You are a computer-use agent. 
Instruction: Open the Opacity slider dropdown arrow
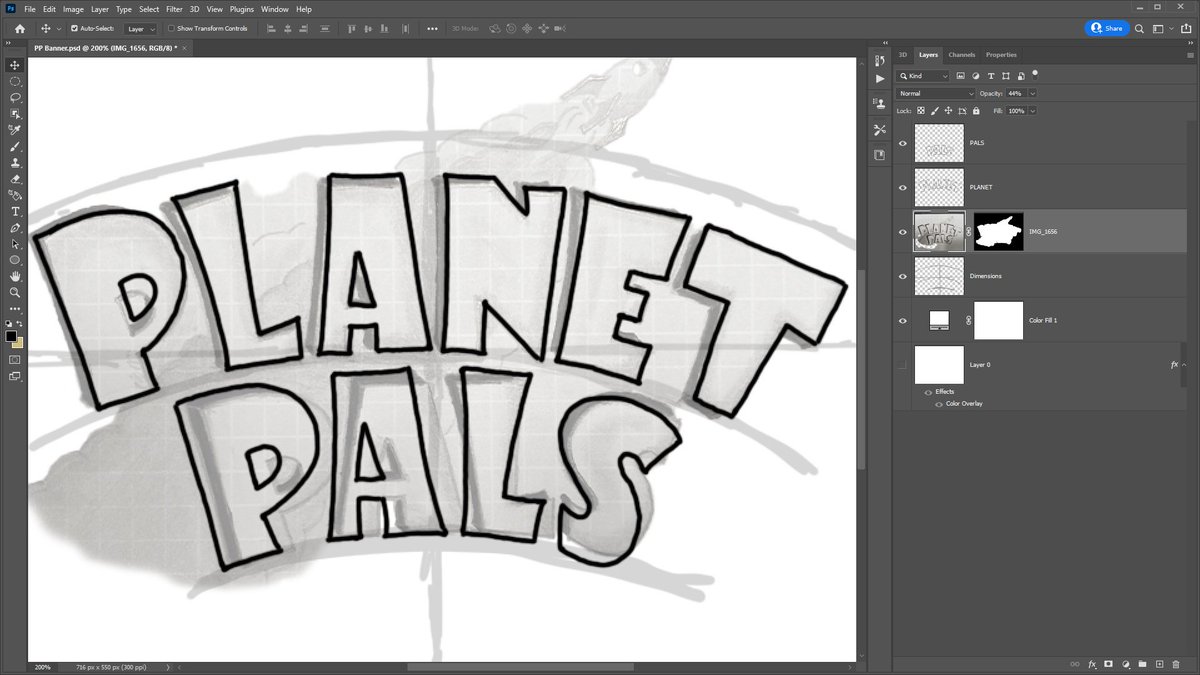[1032, 93]
